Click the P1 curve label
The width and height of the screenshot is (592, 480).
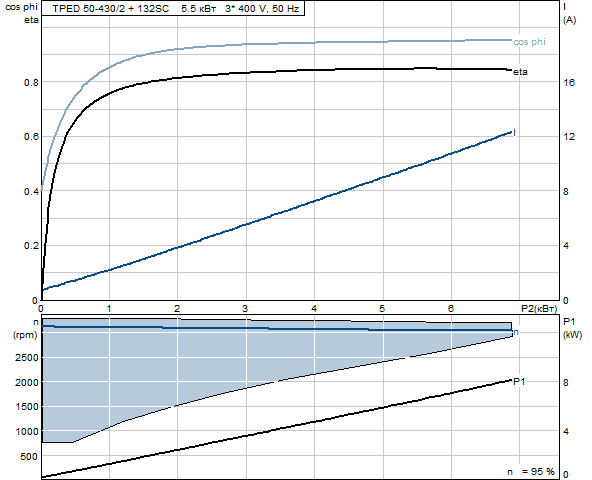point(519,381)
